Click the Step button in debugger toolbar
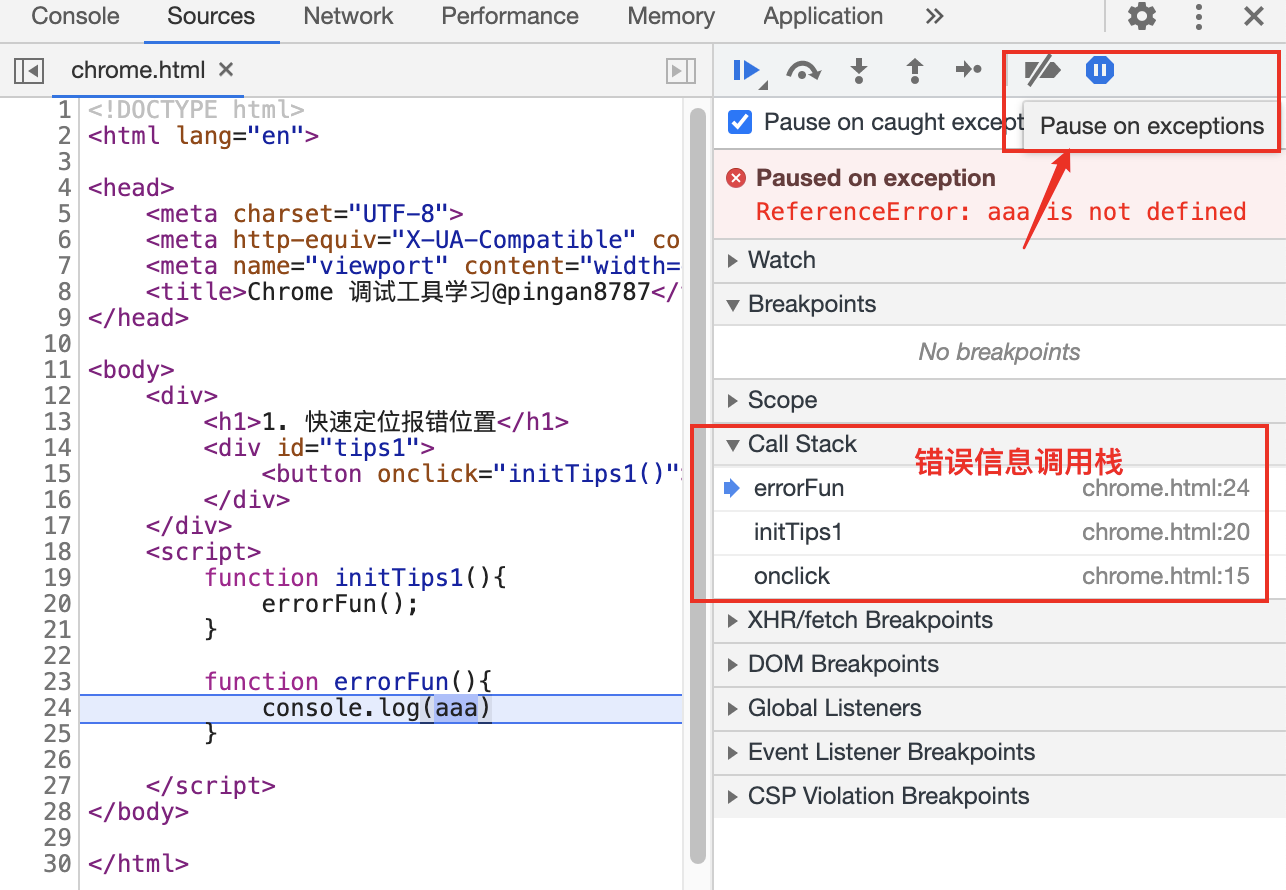The width and height of the screenshot is (1286, 890). tap(969, 70)
